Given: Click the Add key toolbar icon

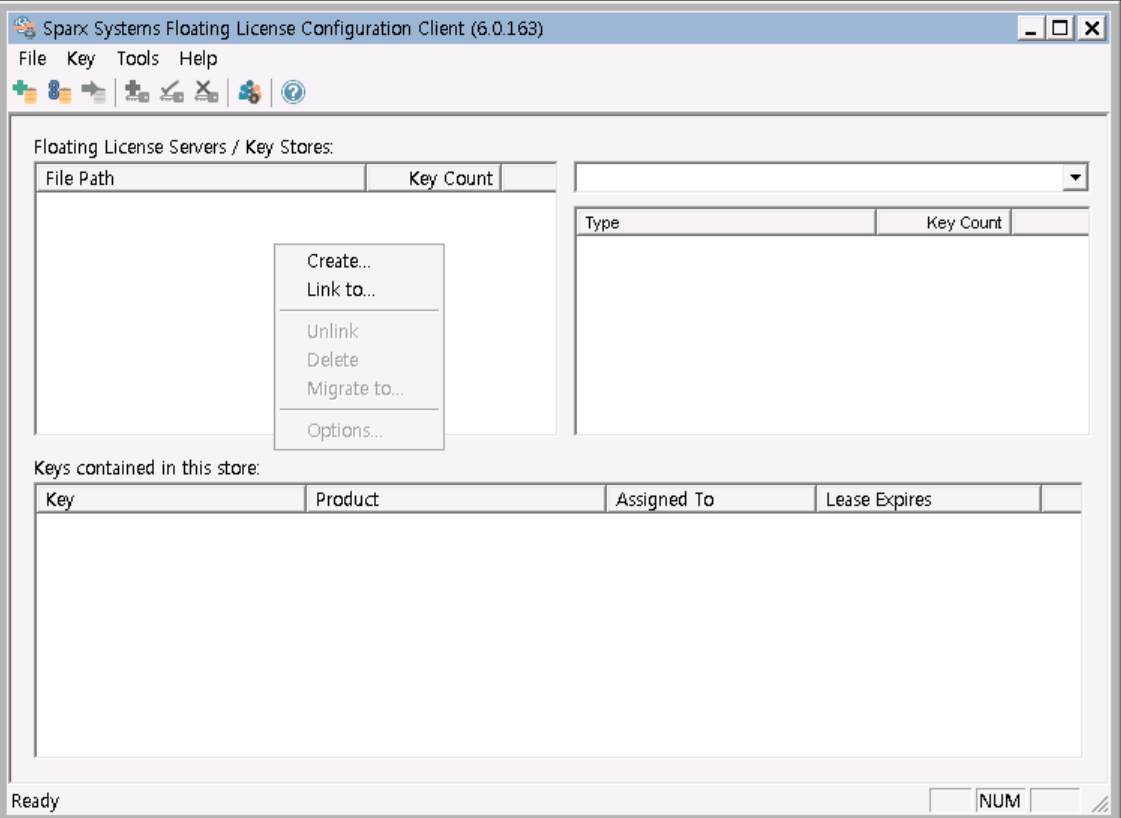Looking at the screenshot, I should point(137,92).
